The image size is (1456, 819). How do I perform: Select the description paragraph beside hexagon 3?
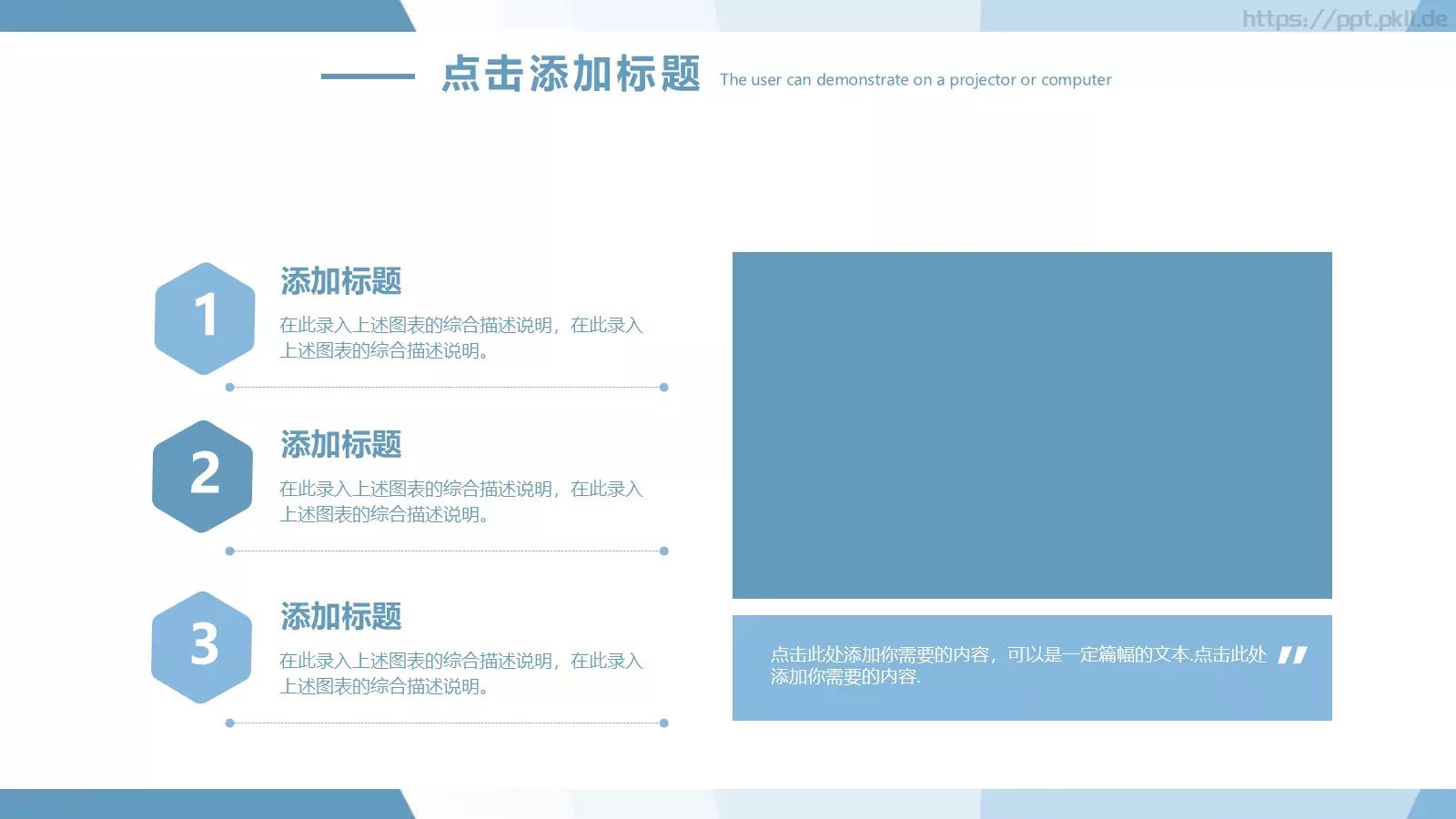point(461,673)
